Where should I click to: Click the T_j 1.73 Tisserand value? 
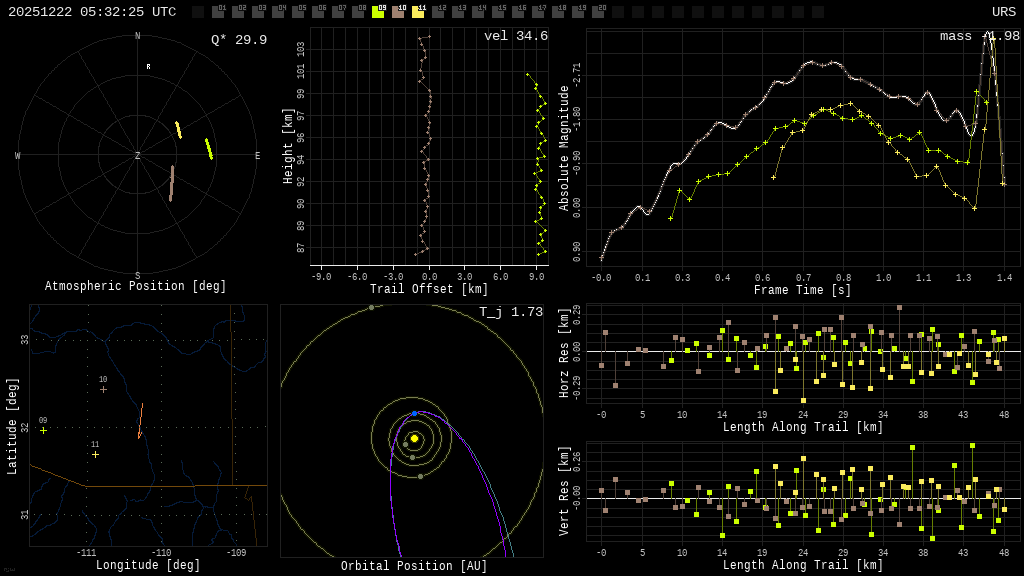pos(511,312)
